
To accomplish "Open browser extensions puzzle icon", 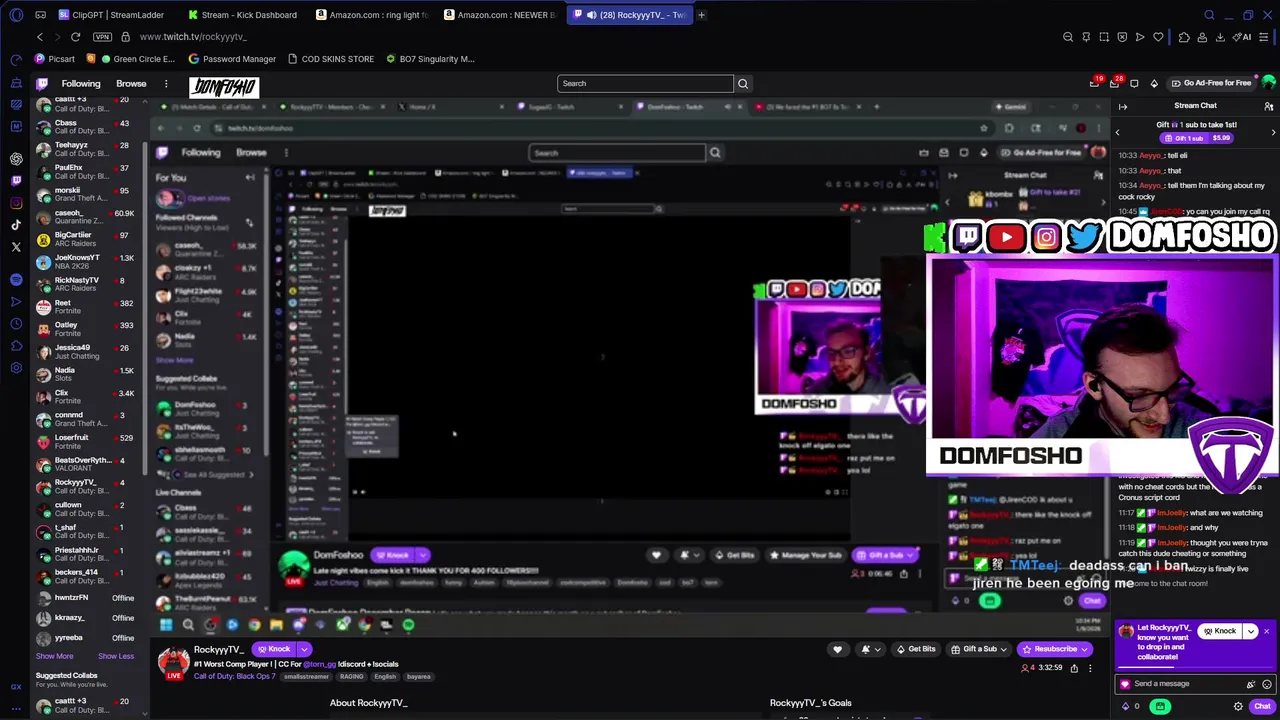I will tap(1184, 37).
